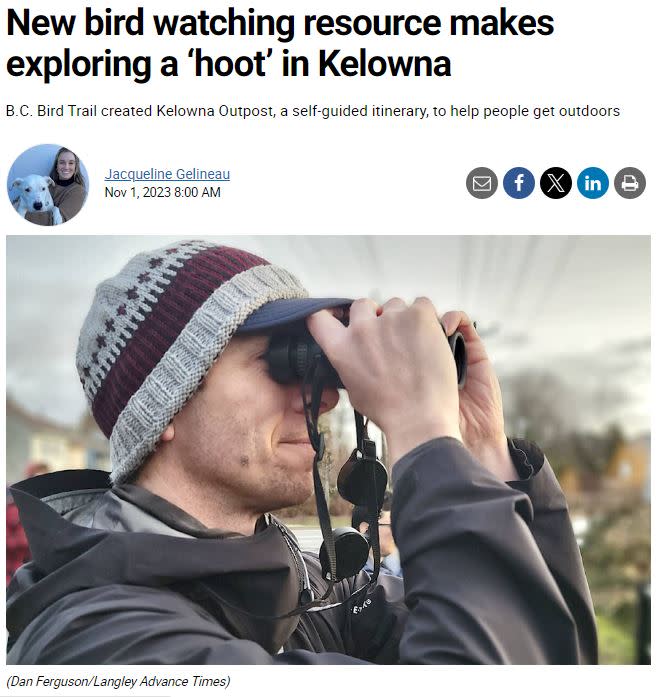Click the author's round profile photo
The image size is (658, 697).
(x=48, y=184)
